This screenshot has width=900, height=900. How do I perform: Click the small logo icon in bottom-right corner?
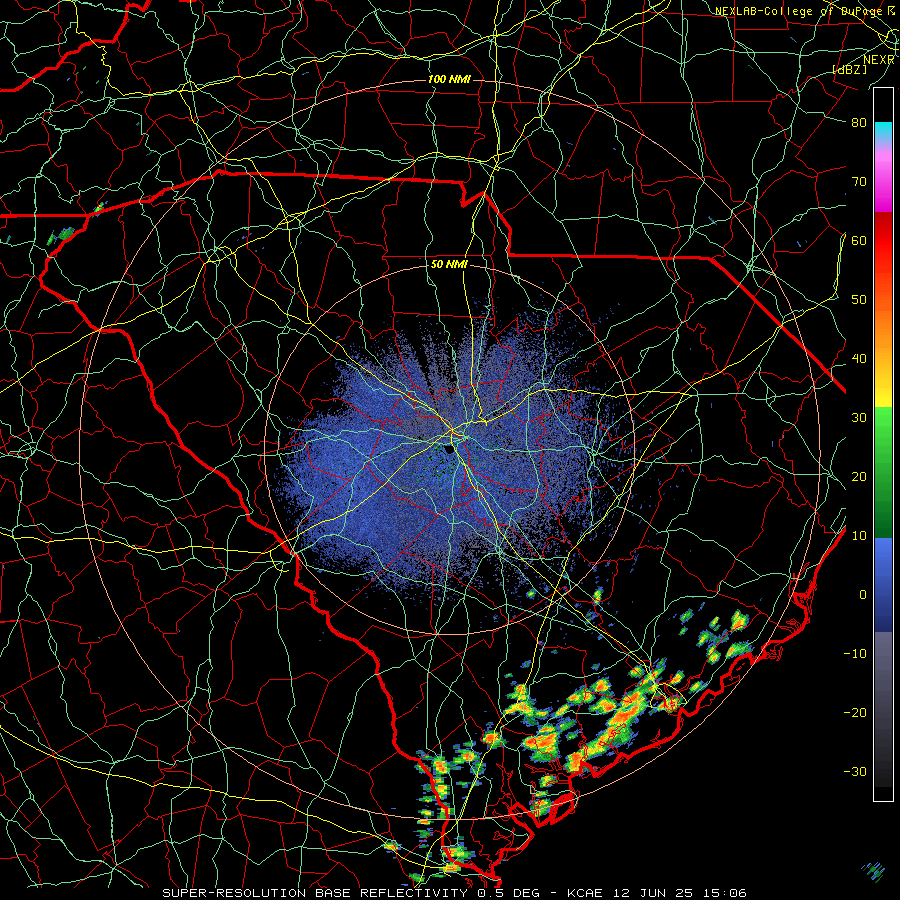point(872,871)
